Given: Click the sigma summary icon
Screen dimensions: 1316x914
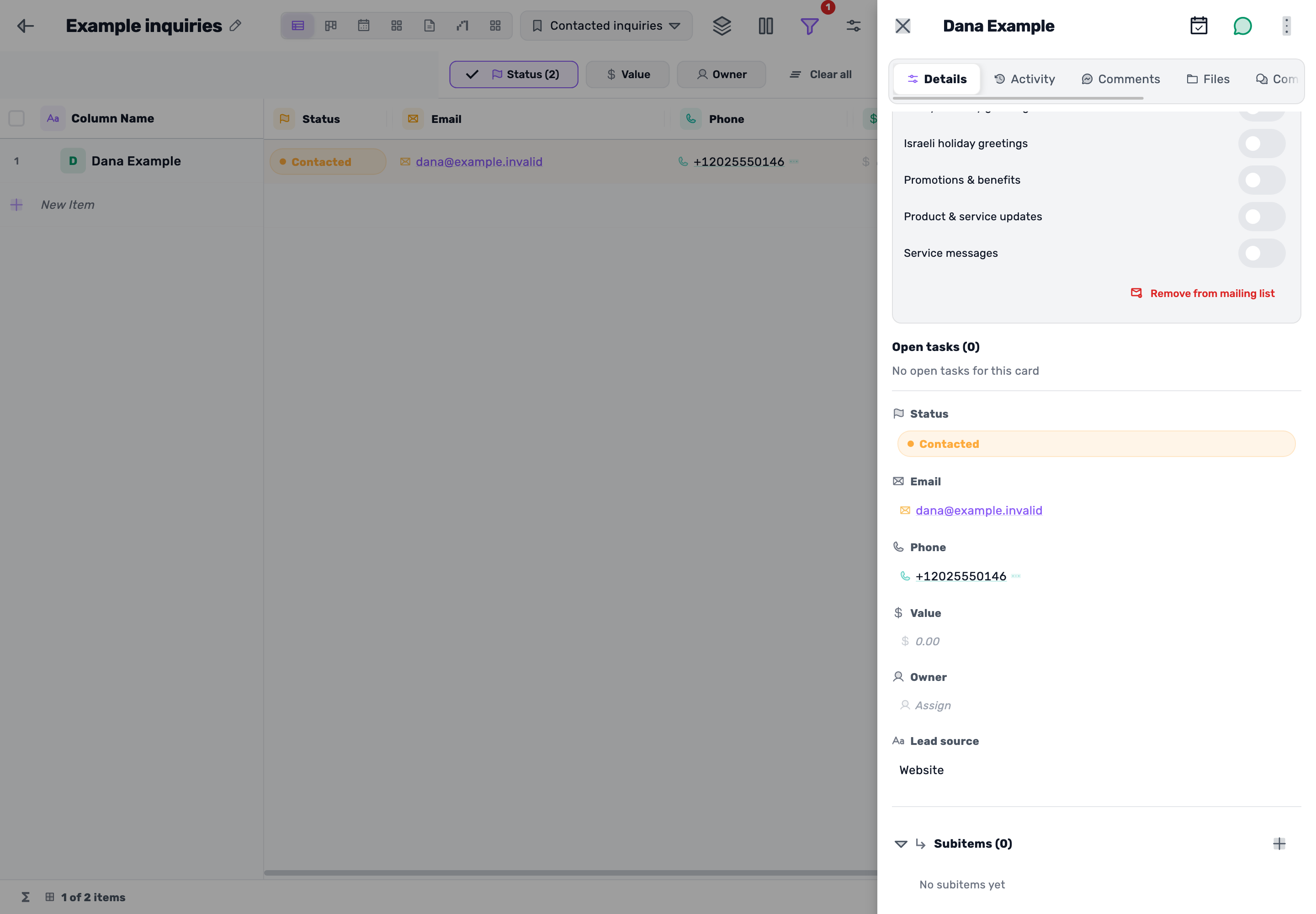Looking at the screenshot, I should click(25, 897).
